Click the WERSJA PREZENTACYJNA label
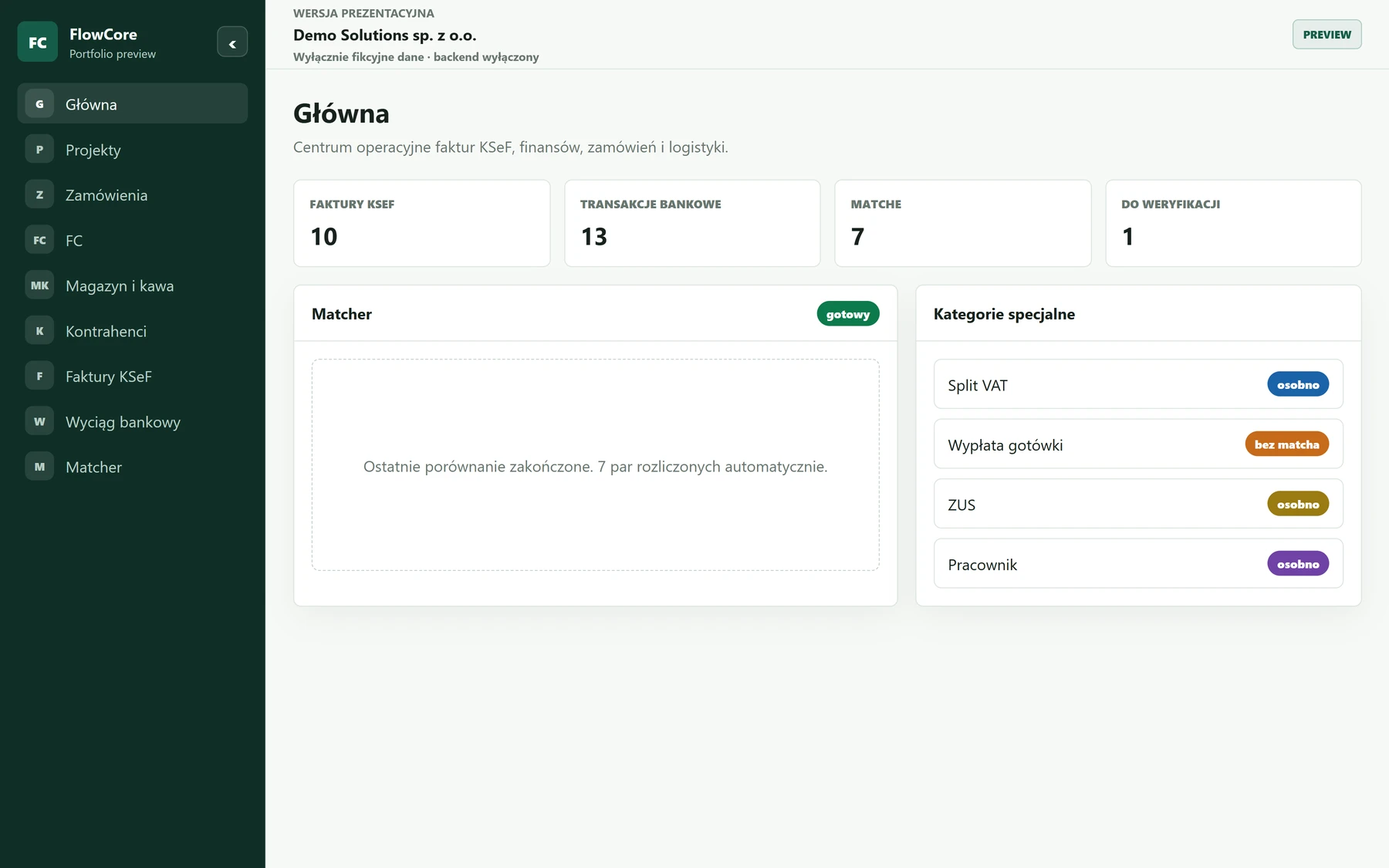 (x=363, y=13)
